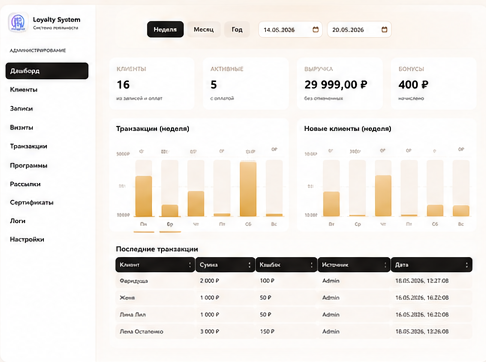Image resolution: width=486 pixels, height=362 pixels.
Task: Open Визиты from the sidebar
Action: (21, 128)
